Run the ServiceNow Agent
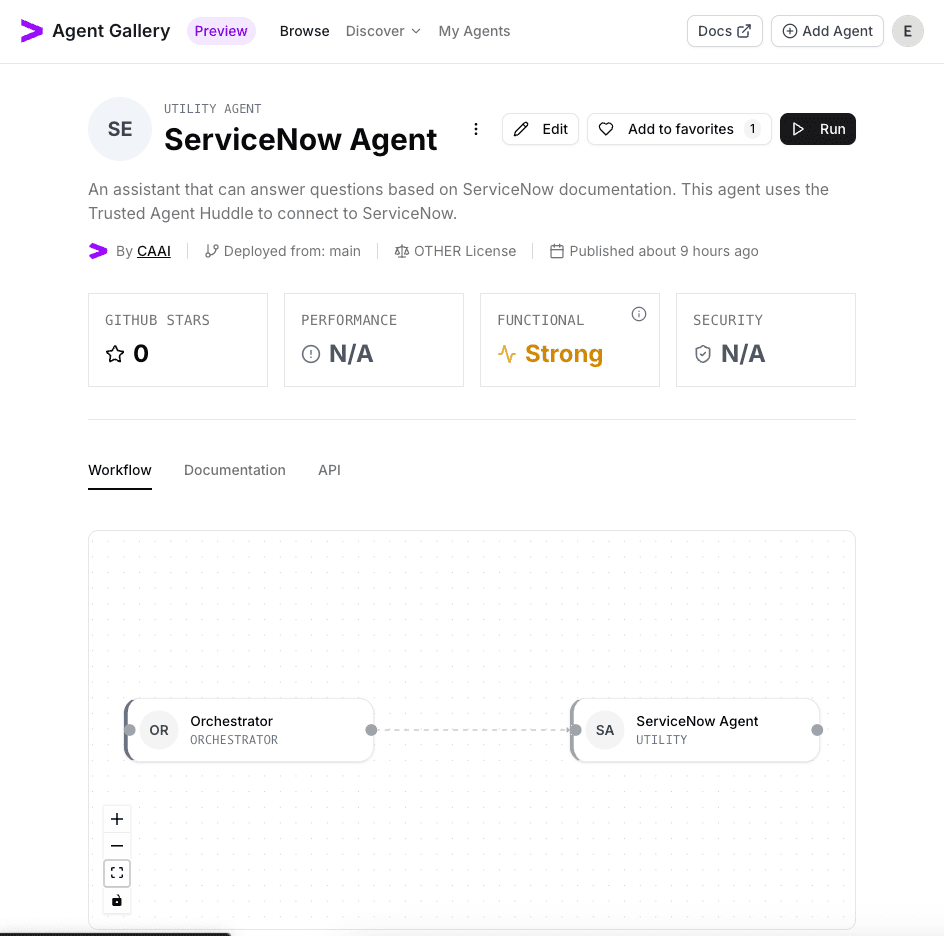This screenshot has width=944, height=936. coord(817,129)
